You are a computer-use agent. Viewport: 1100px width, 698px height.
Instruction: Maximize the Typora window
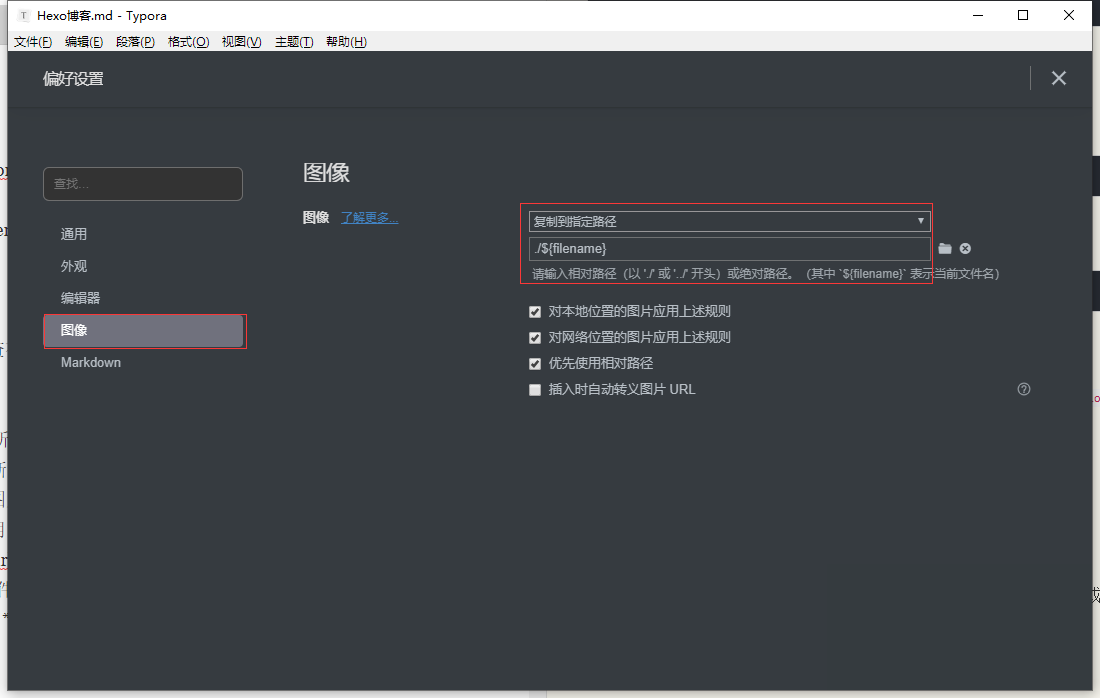click(x=1023, y=15)
